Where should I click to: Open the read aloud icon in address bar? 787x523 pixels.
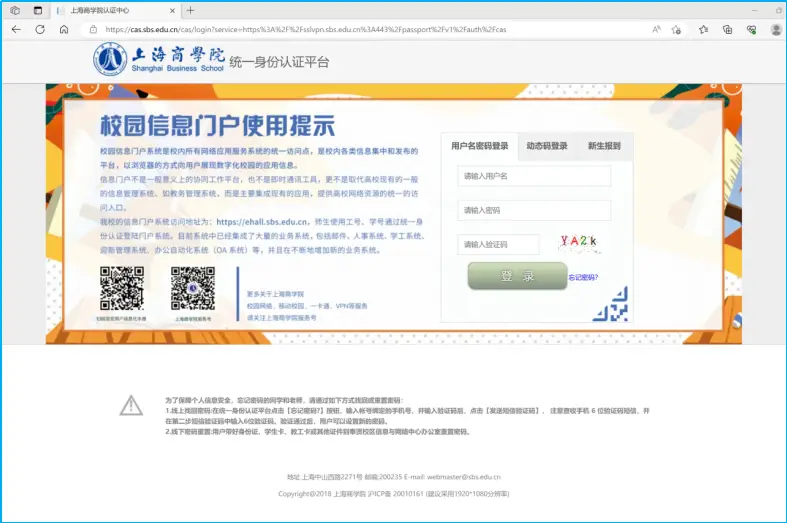656,30
